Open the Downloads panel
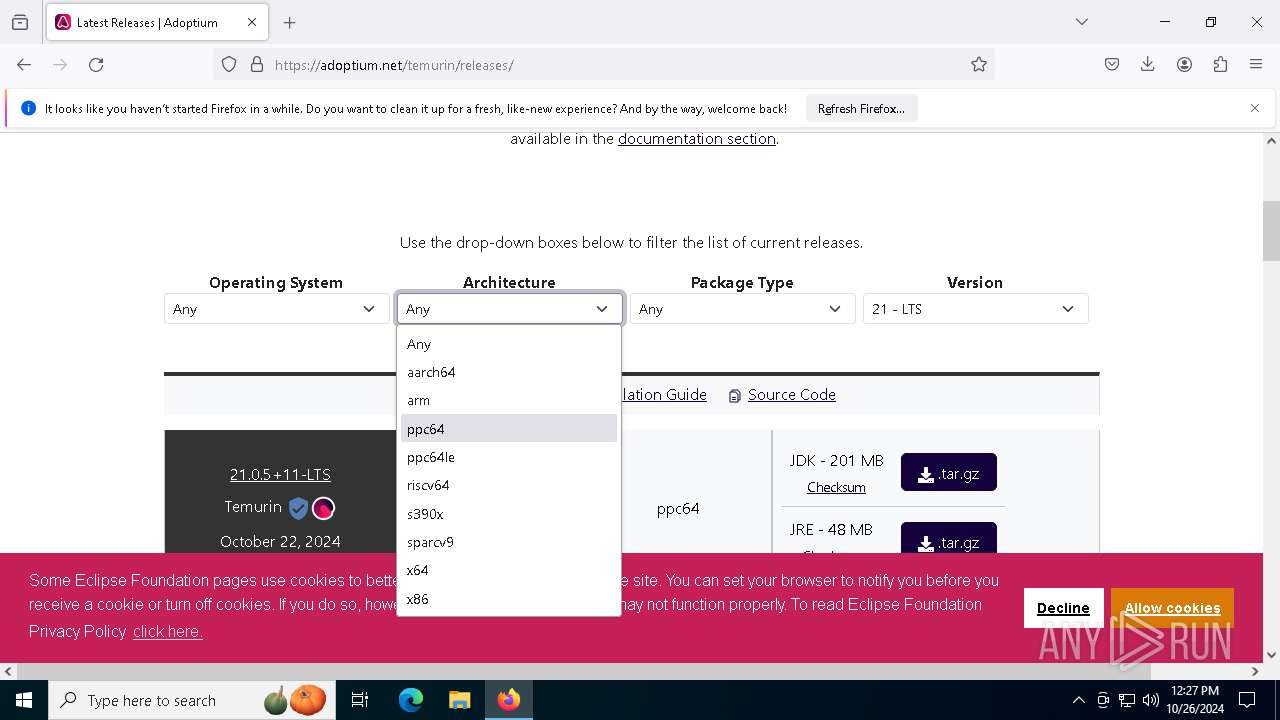1280x720 pixels. 1148,65
